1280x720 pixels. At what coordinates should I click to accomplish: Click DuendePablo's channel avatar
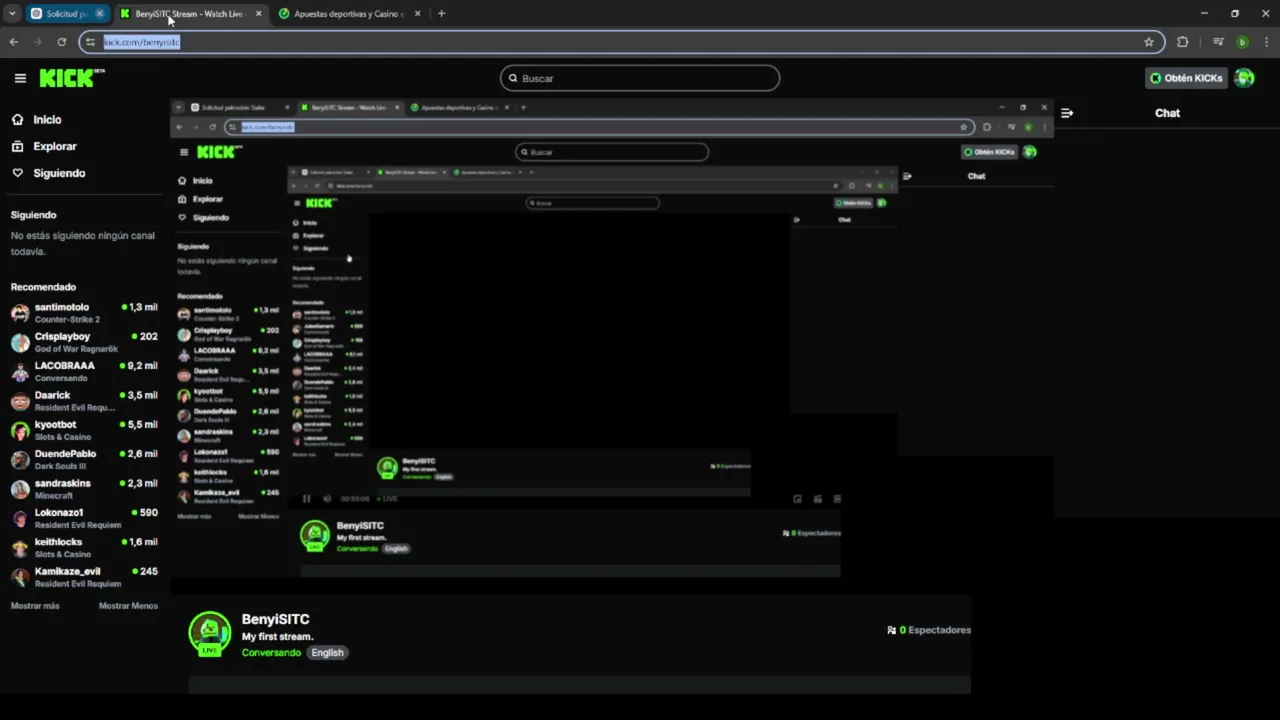click(20, 460)
